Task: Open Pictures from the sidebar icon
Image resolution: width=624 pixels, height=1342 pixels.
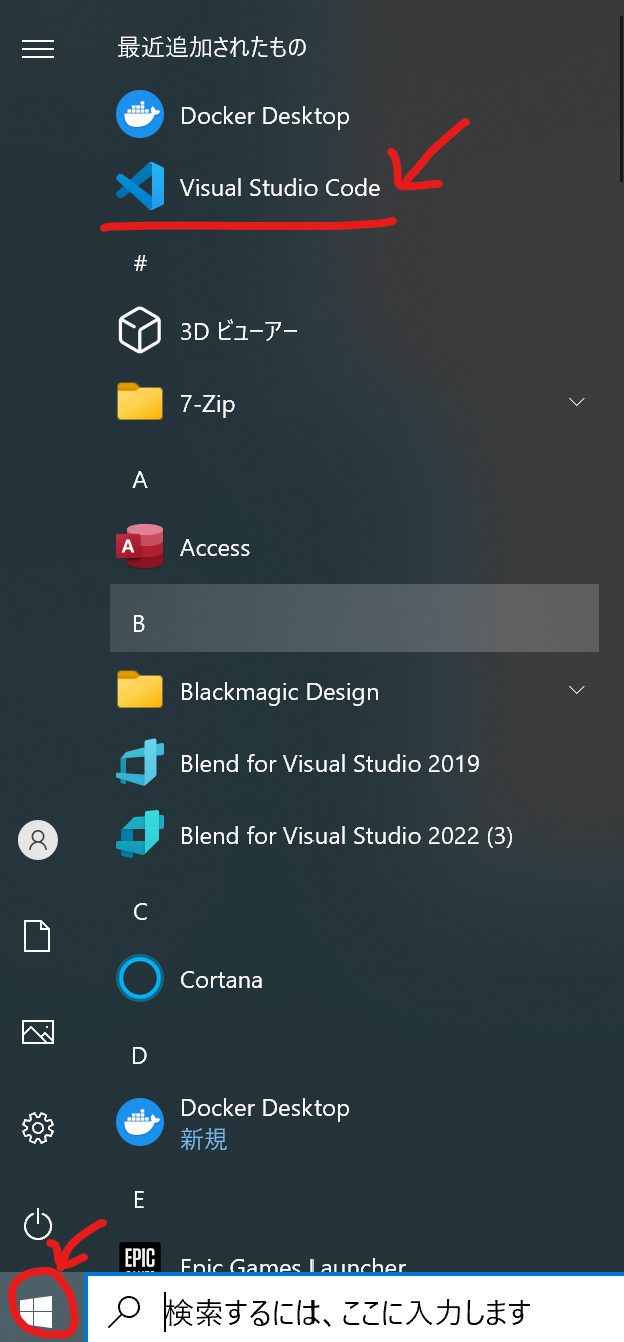Action: (38, 1032)
